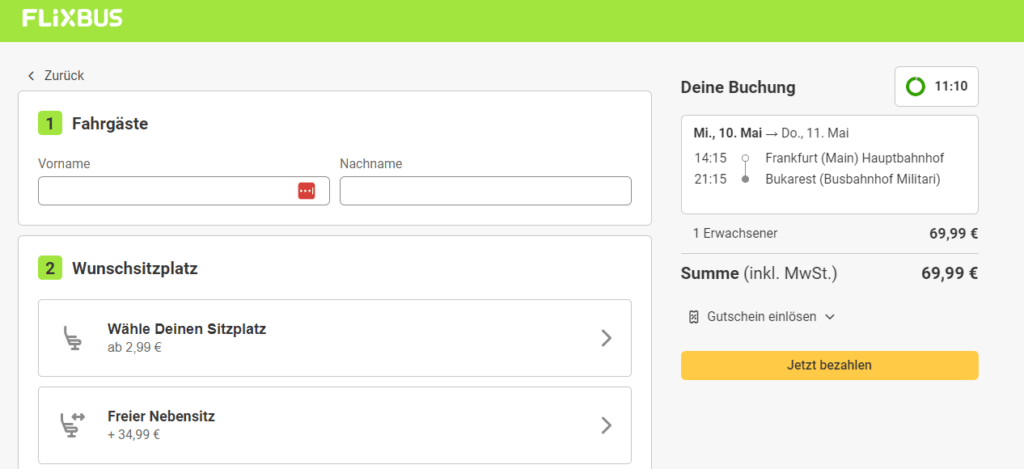The image size is (1024, 469).
Task: Click the back chevron beside Zurück
Action: [x=31, y=76]
